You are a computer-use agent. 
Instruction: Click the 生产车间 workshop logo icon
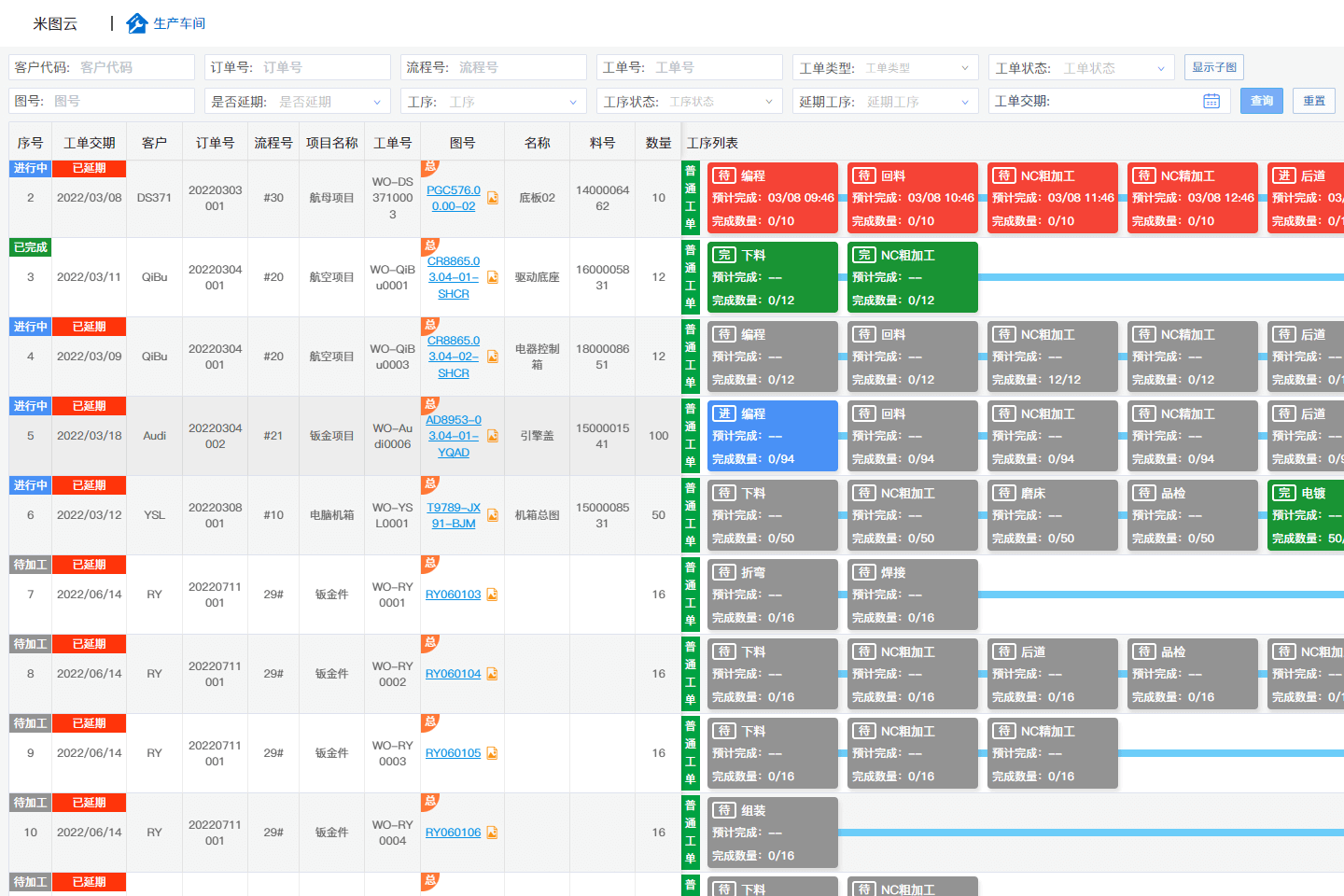[x=137, y=23]
